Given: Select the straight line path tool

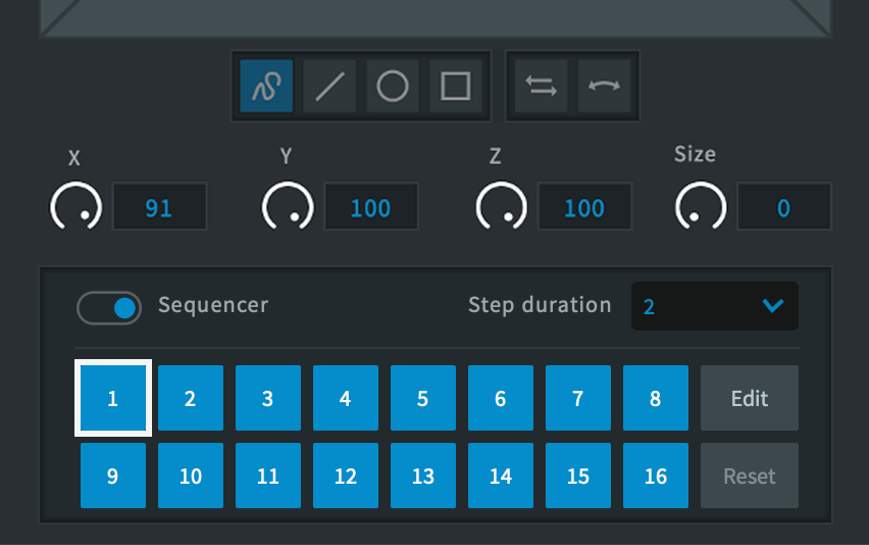Looking at the screenshot, I should [x=329, y=87].
